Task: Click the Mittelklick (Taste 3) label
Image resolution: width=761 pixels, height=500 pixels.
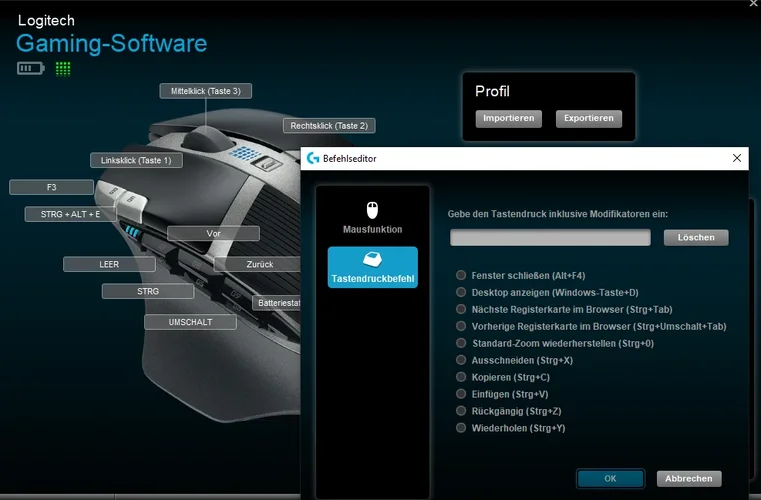Action: tap(206, 91)
